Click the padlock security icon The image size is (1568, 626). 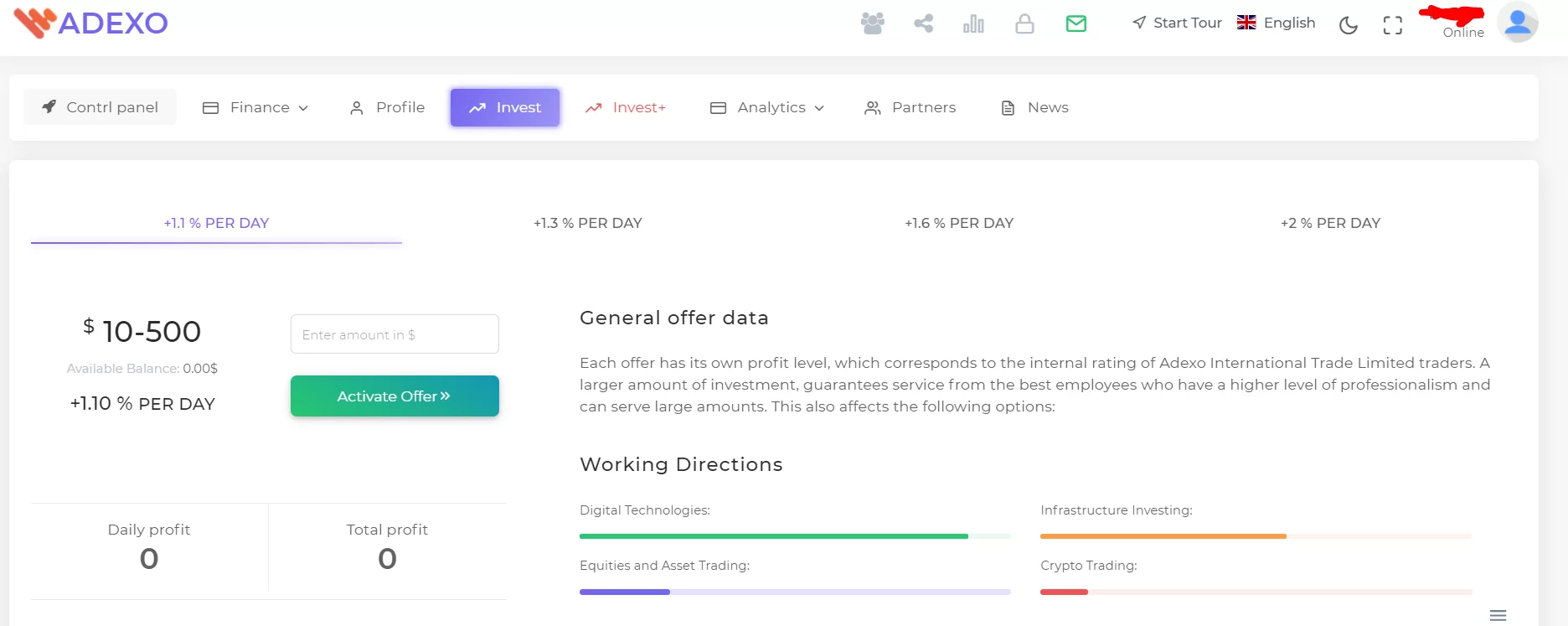(x=1024, y=23)
